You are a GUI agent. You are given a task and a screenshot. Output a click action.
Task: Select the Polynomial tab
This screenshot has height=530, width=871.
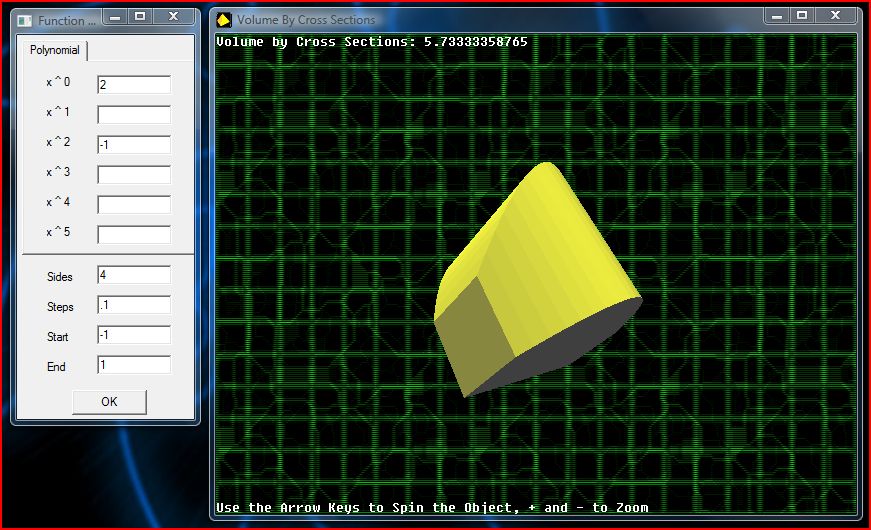coord(55,50)
